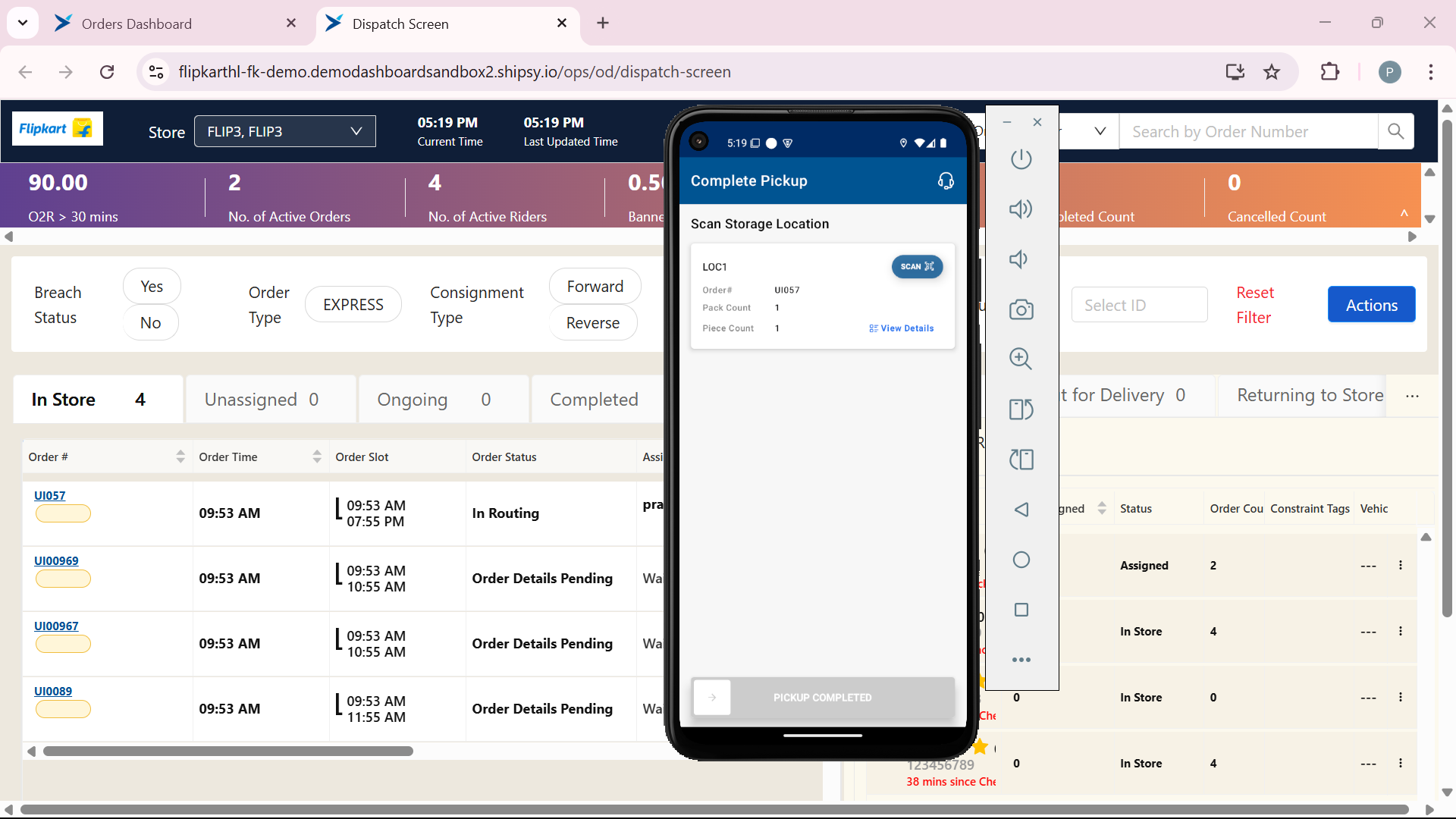Viewport: 1456px width, 819px height.
Task: Click the emulator power button icon
Action: click(x=1021, y=159)
